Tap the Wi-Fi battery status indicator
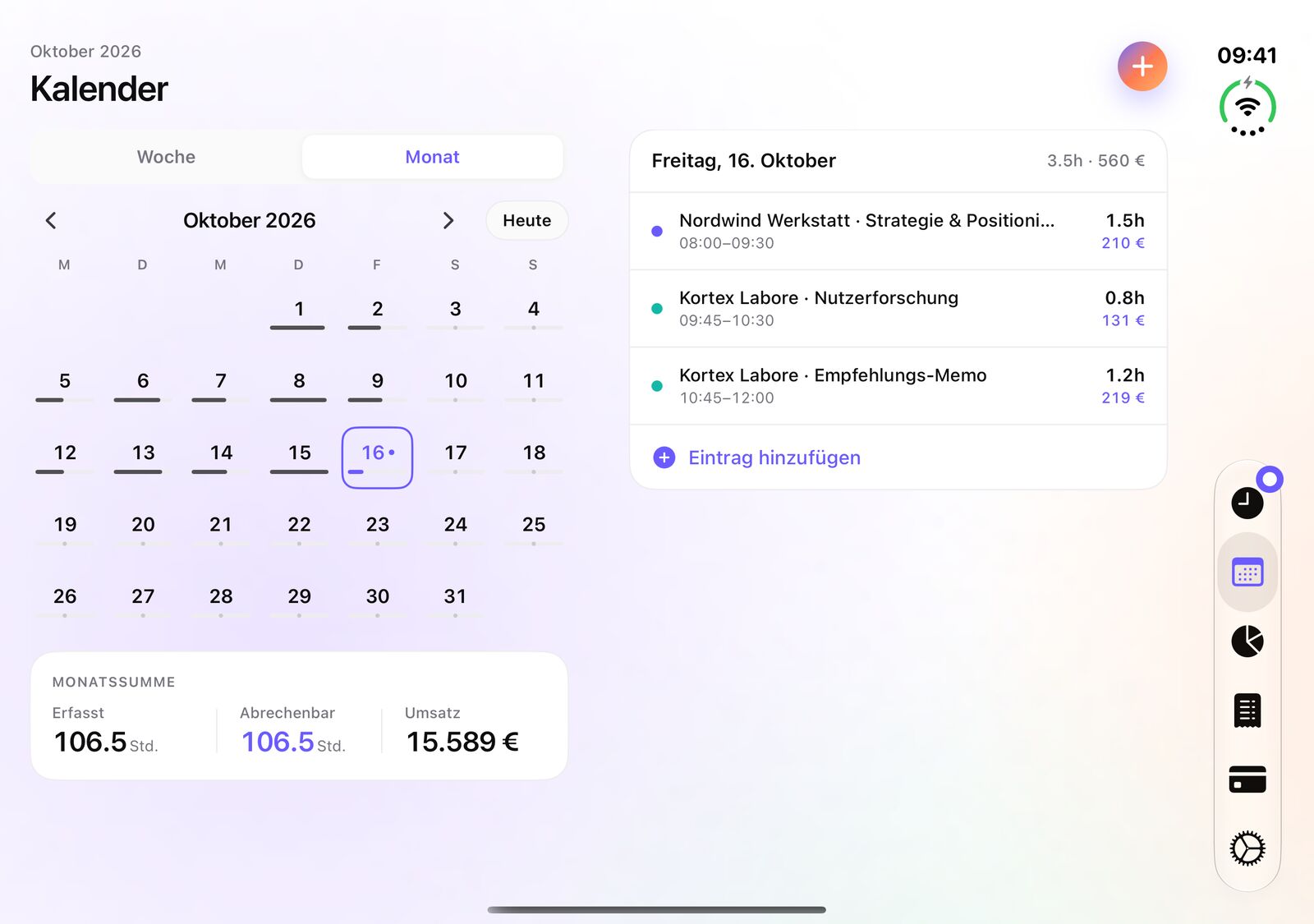This screenshot has height=924, width=1314. 1247,107
